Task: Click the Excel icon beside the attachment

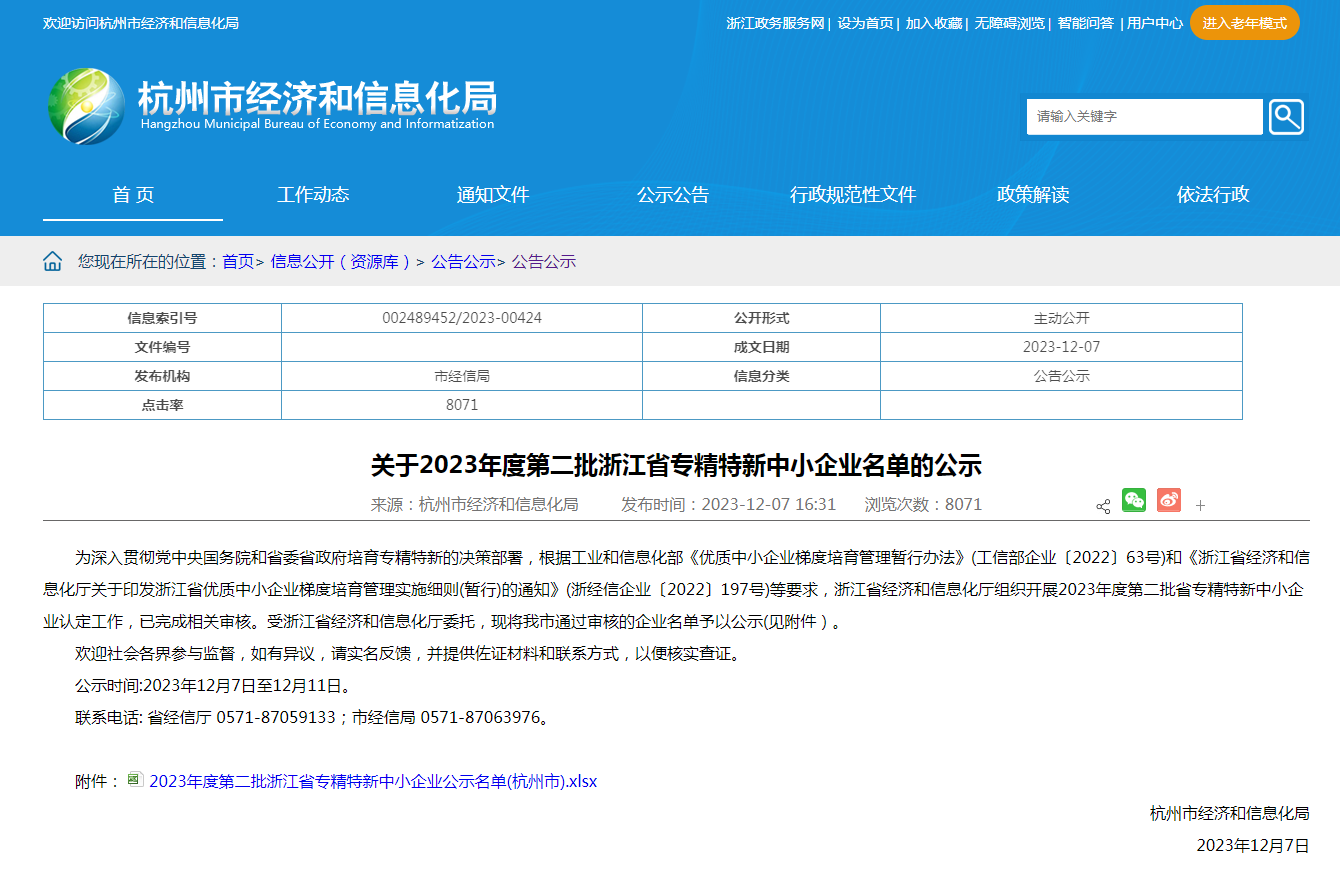Action: [133, 780]
